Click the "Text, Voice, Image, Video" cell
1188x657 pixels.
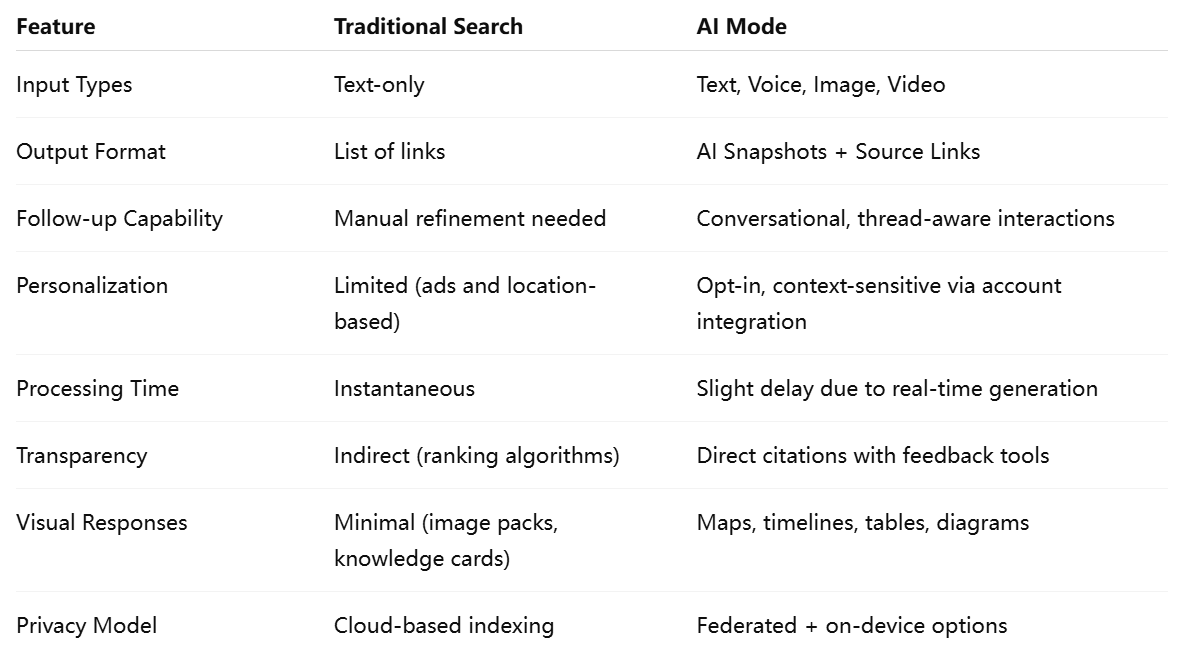tap(820, 85)
